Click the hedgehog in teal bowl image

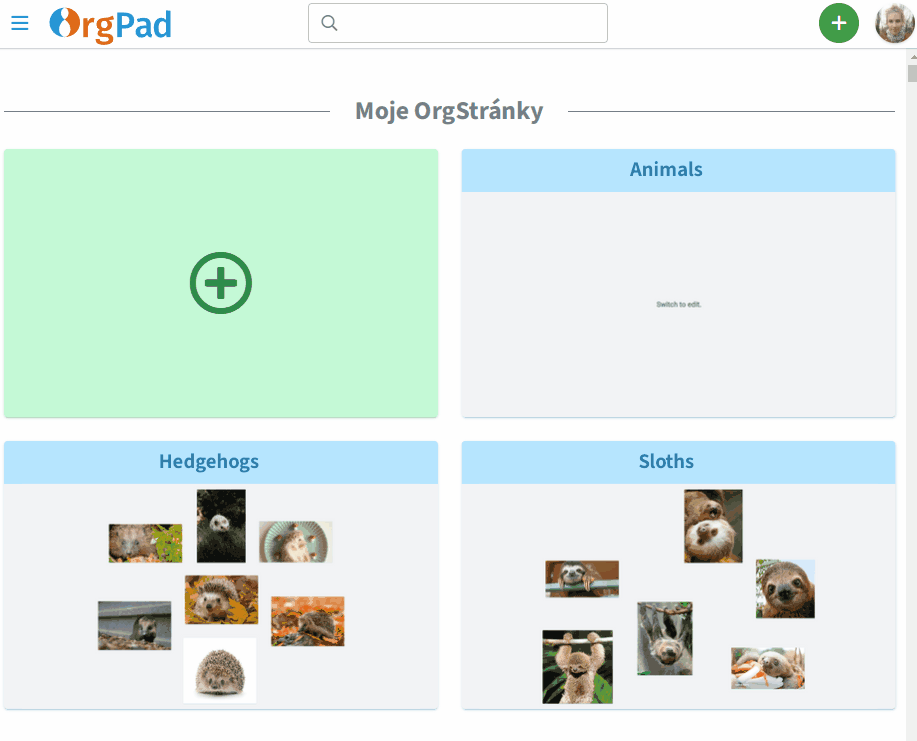(295, 541)
